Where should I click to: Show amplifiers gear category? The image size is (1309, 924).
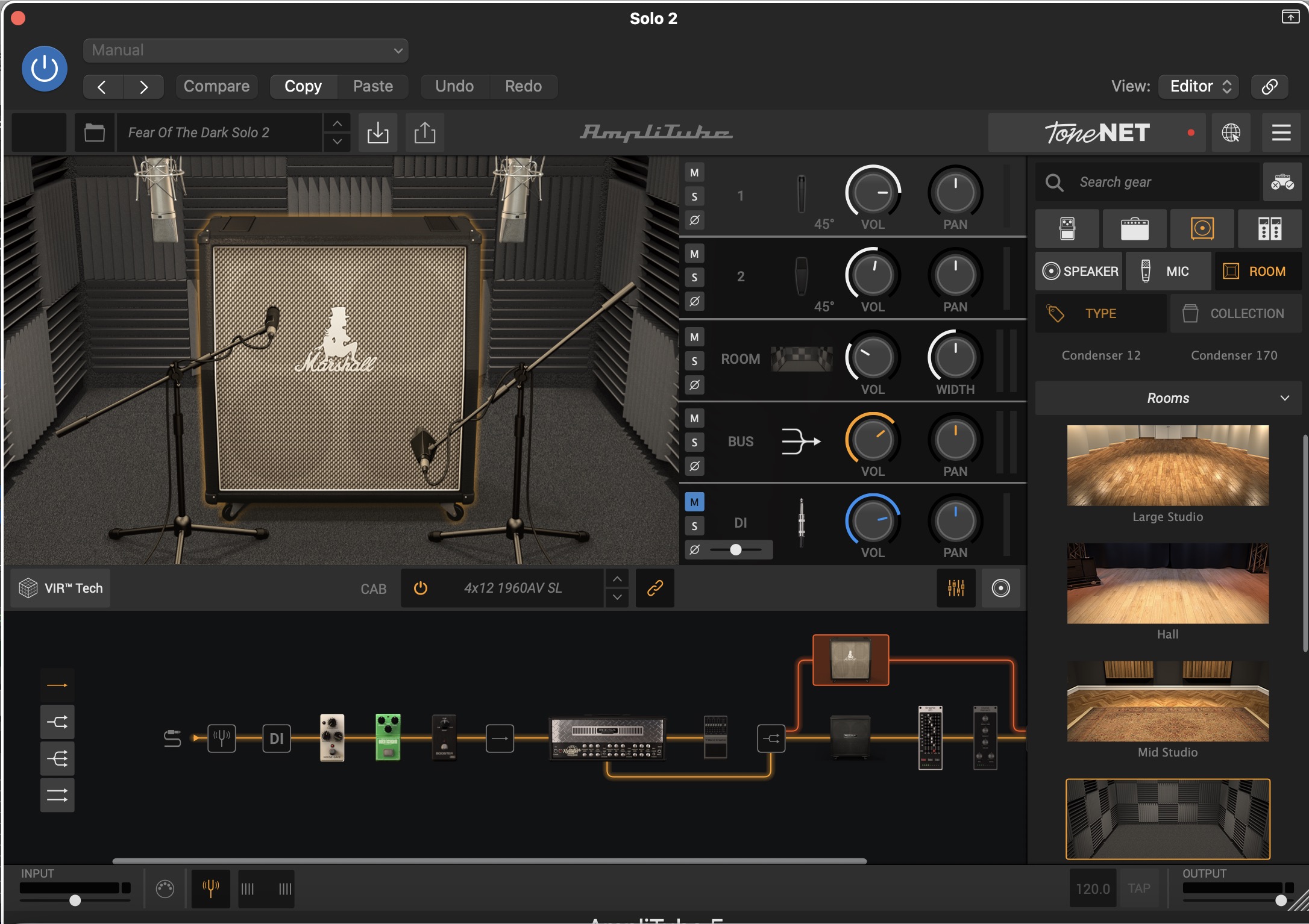point(1135,229)
